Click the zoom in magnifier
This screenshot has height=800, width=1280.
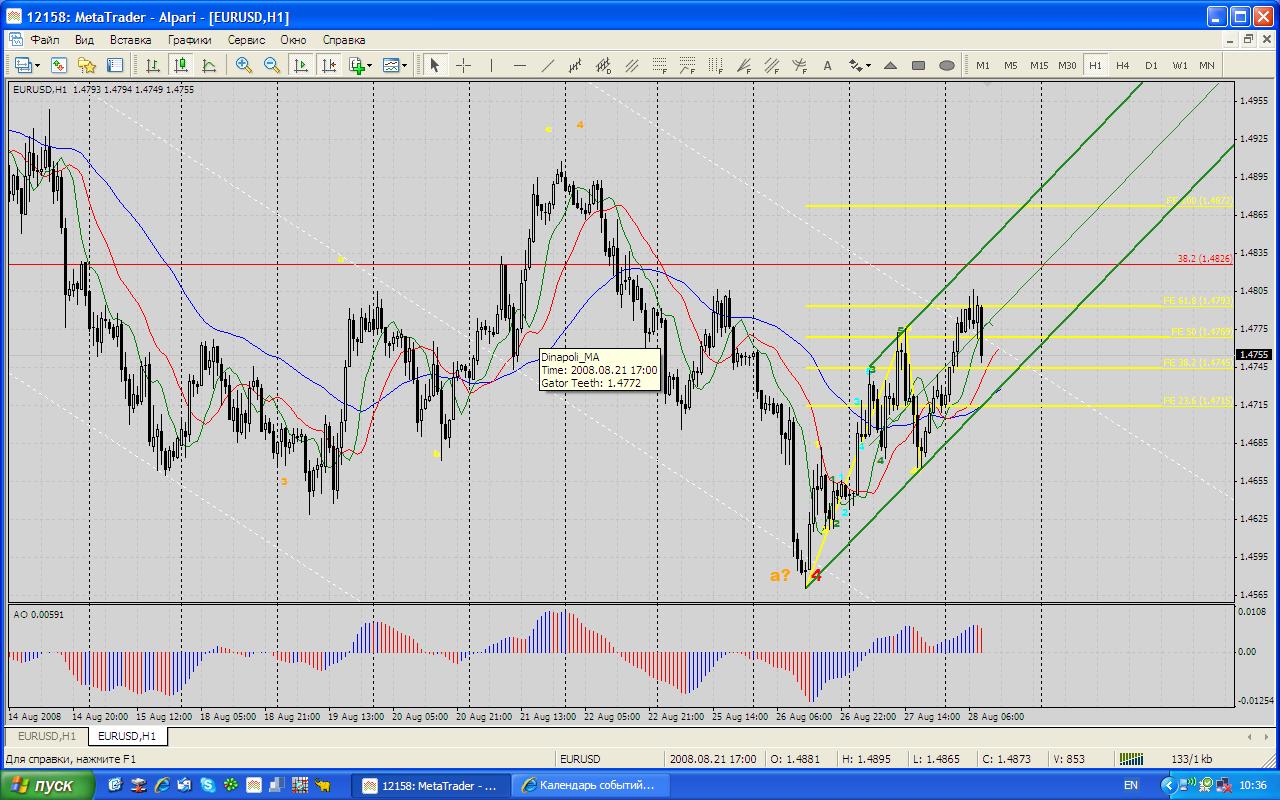243,65
